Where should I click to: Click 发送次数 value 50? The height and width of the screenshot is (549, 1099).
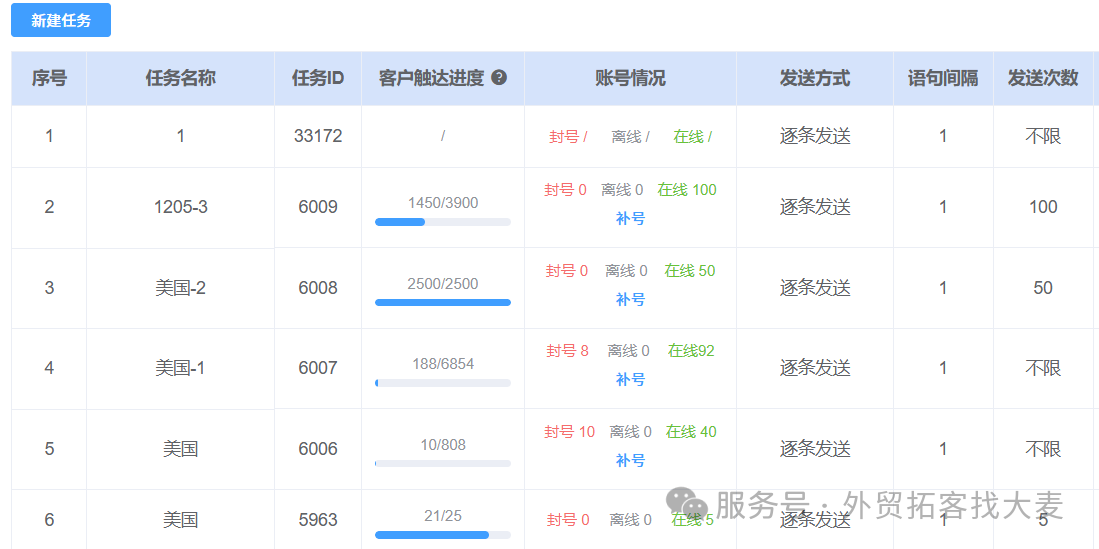(1043, 287)
